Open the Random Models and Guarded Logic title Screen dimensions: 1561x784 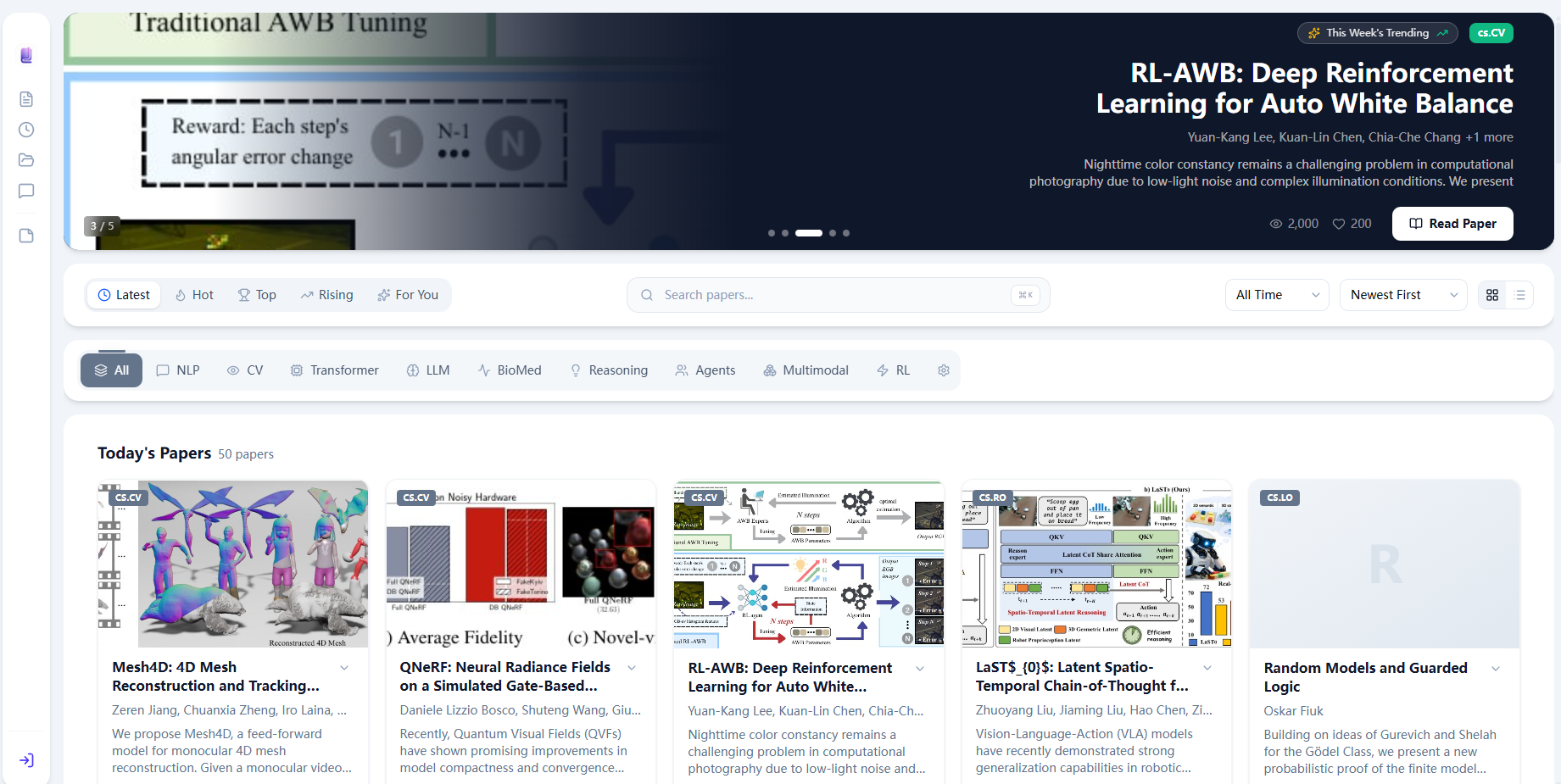tap(1365, 677)
